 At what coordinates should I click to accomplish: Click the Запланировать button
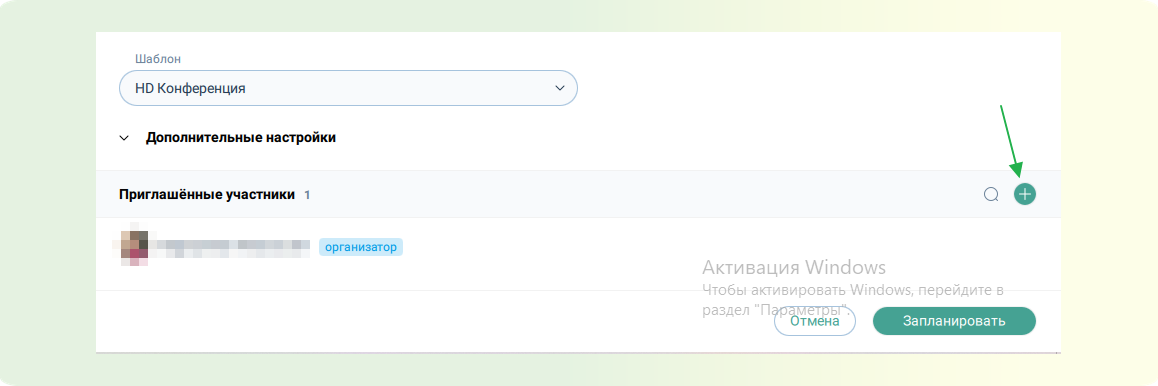point(954,321)
